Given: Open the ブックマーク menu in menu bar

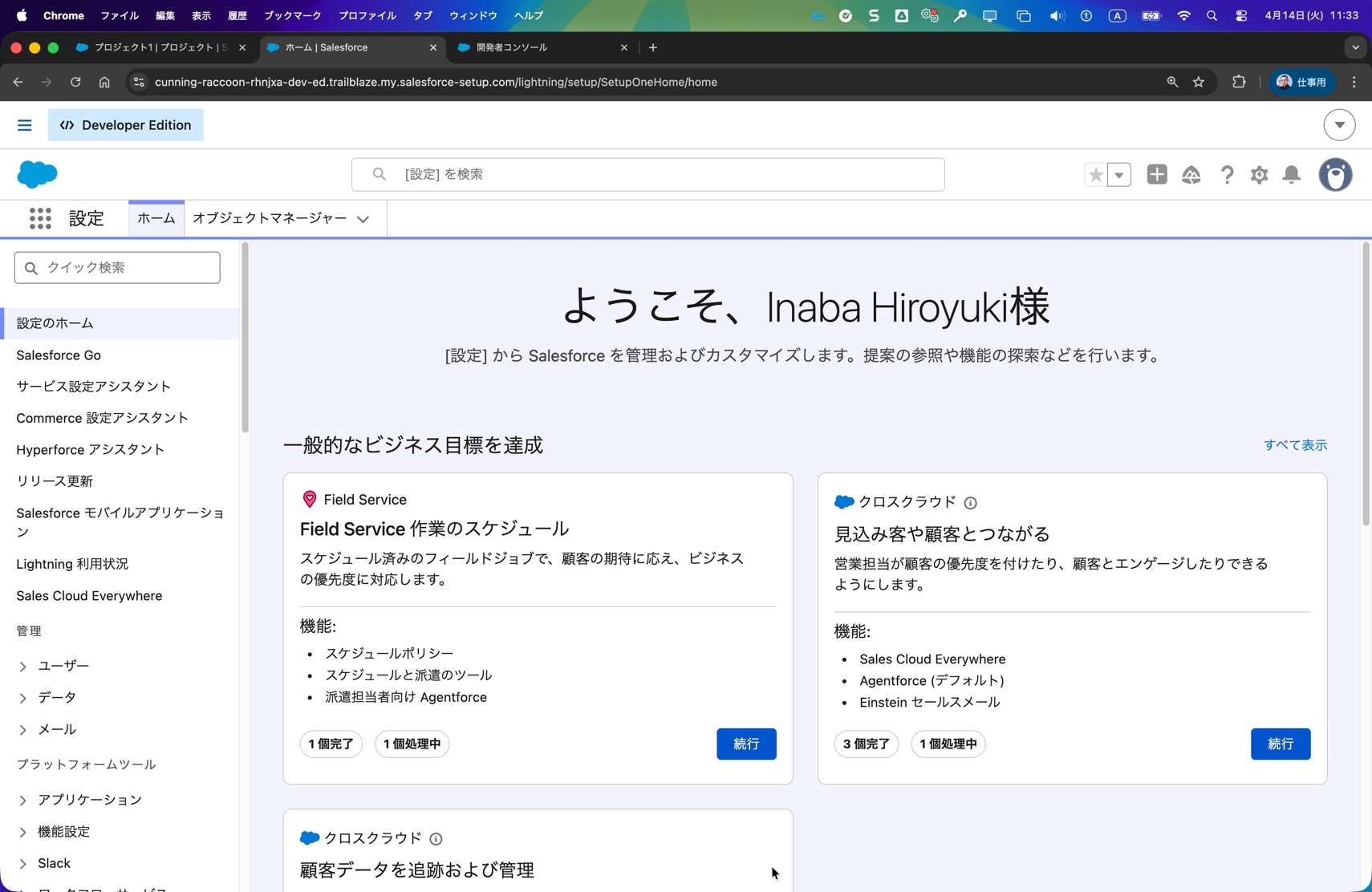Looking at the screenshot, I should click(x=292, y=15).
